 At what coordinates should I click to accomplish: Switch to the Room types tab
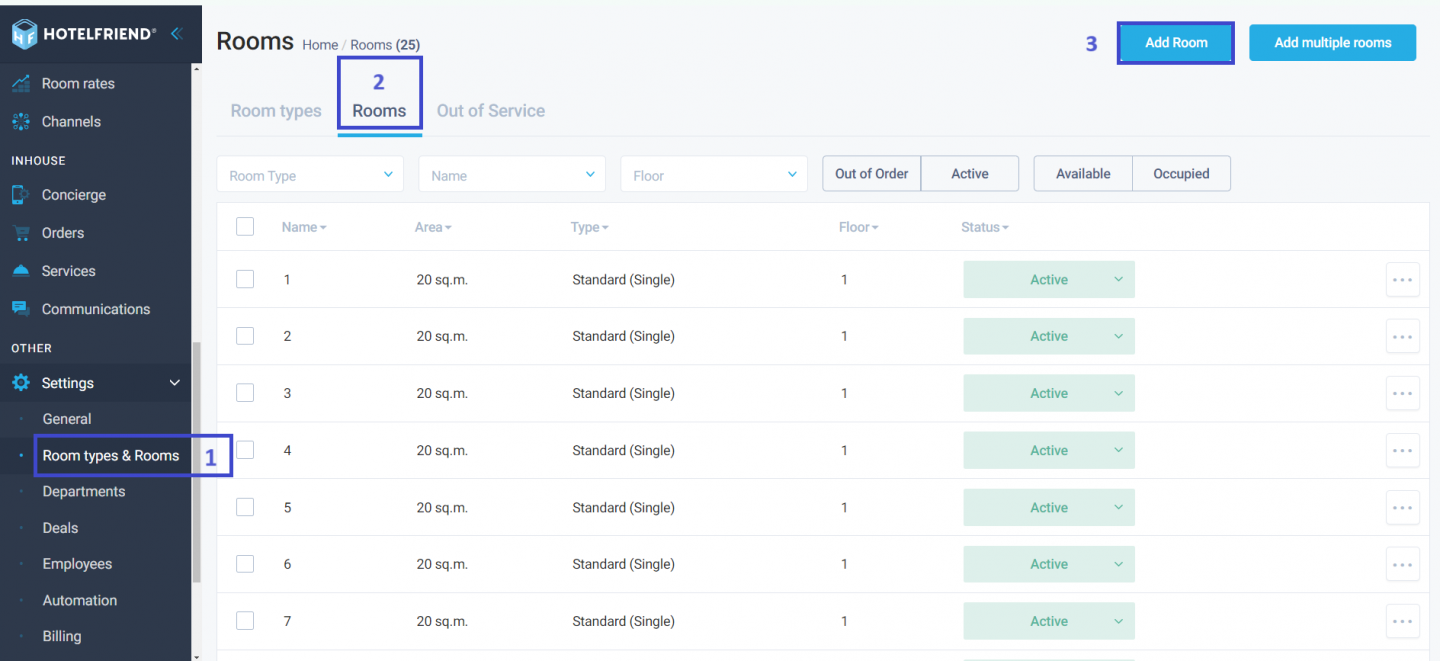[x=276, y=111]
